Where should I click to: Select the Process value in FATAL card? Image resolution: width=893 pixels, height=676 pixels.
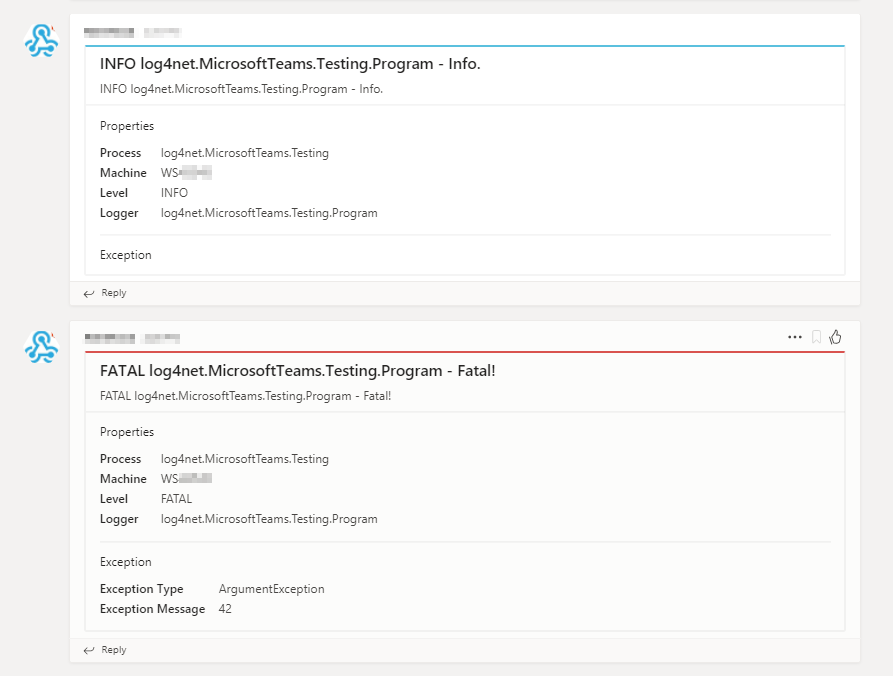pyautogui.click(x=244, y=458)
